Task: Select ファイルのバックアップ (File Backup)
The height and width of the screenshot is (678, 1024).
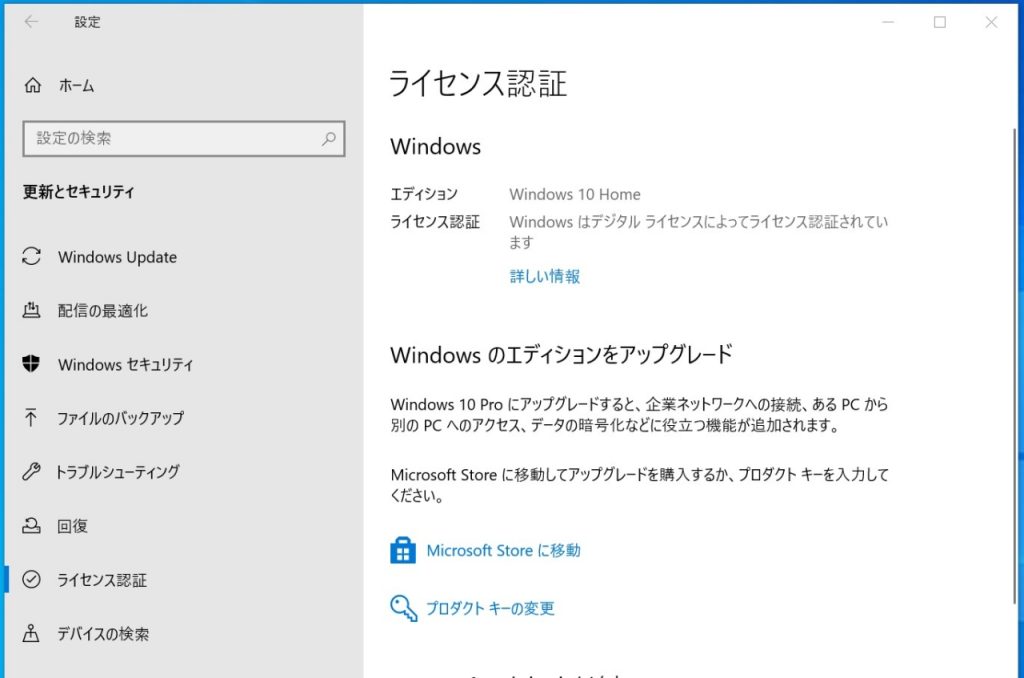Action: [x=120, y=419]
